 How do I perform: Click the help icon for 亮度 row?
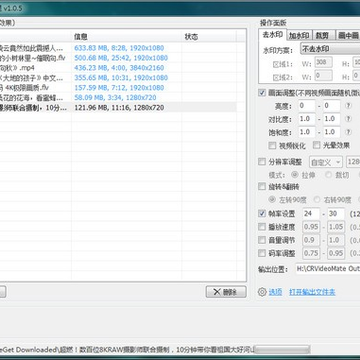[348, 106]
